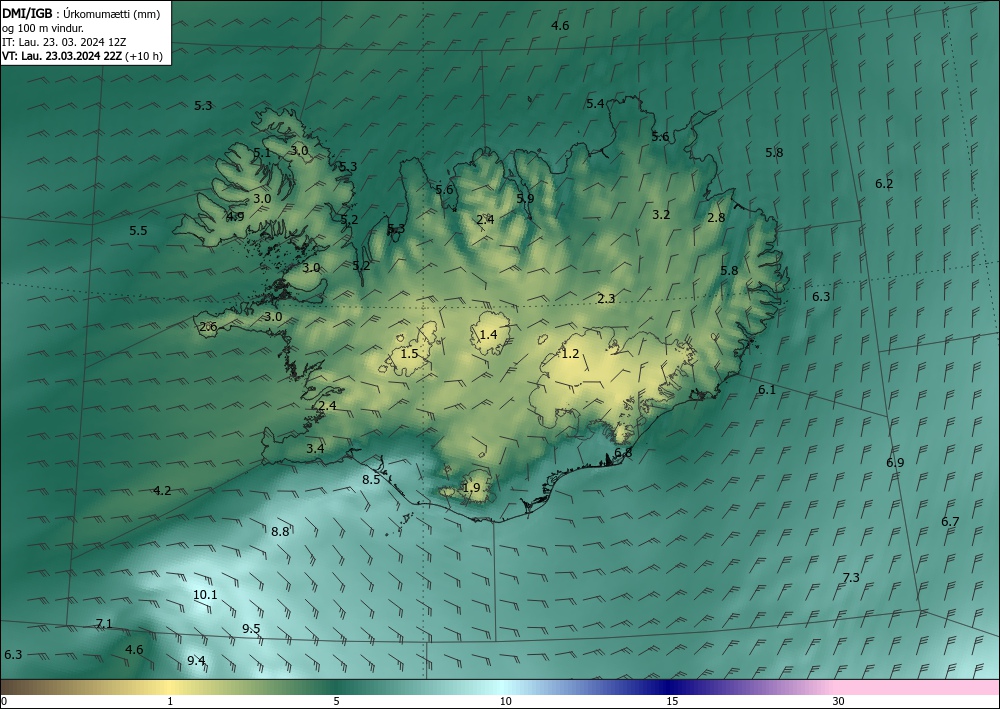The width and height of the screenshot is (1000, 709).
Task: Select the 5.5 value west of the Westfjords
Action: click(x=138, y=230)
